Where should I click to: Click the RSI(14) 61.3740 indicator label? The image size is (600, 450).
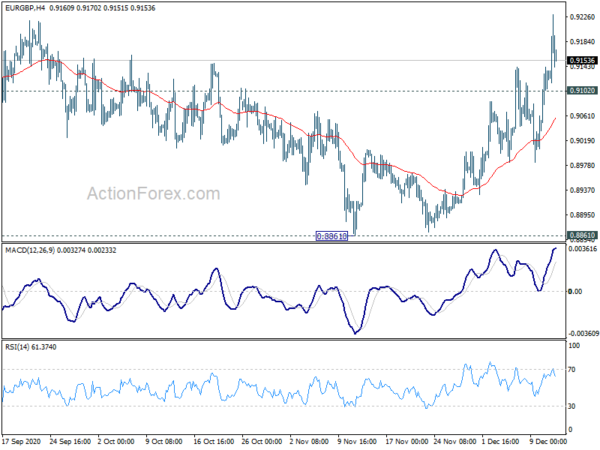[31, 347]
